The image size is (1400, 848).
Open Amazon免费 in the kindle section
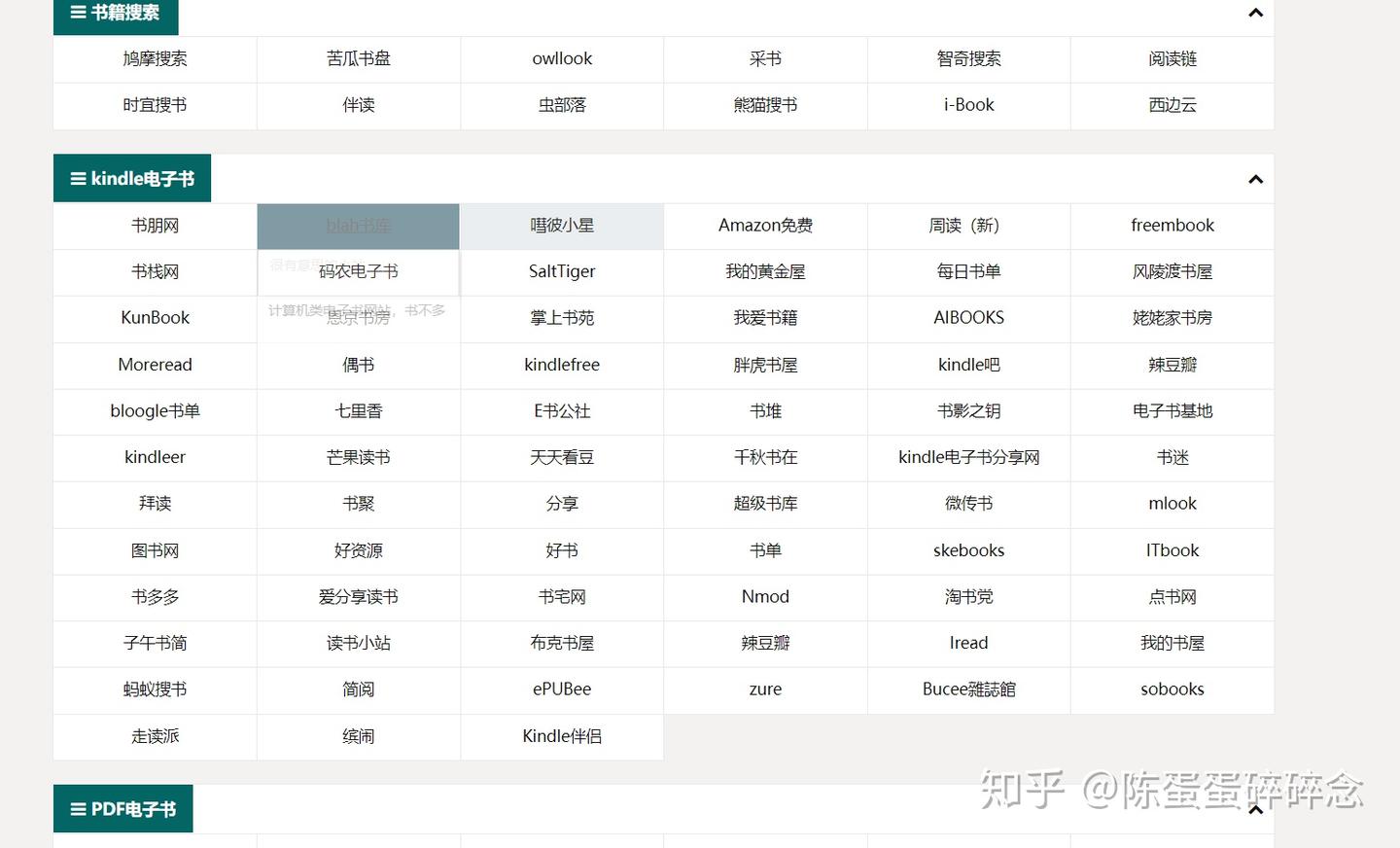[765, 226]
